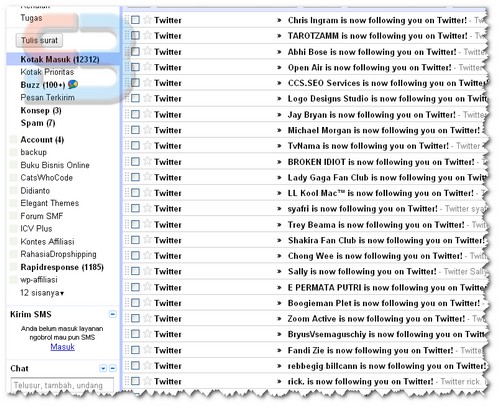The image size is (500, 407).
Task: Star the Fandi Zie Twitter email
Action: [147, 349]
